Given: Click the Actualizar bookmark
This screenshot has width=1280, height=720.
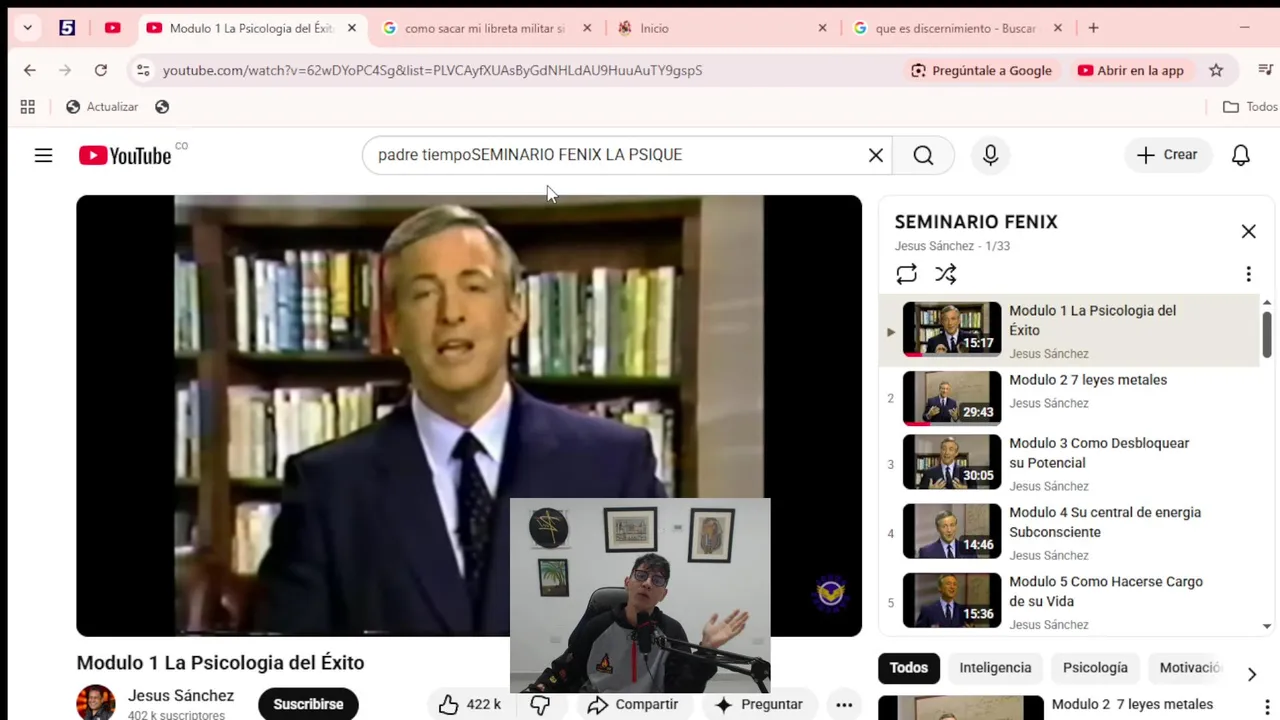Looking at the screenshot, I should tap(102, 107).
